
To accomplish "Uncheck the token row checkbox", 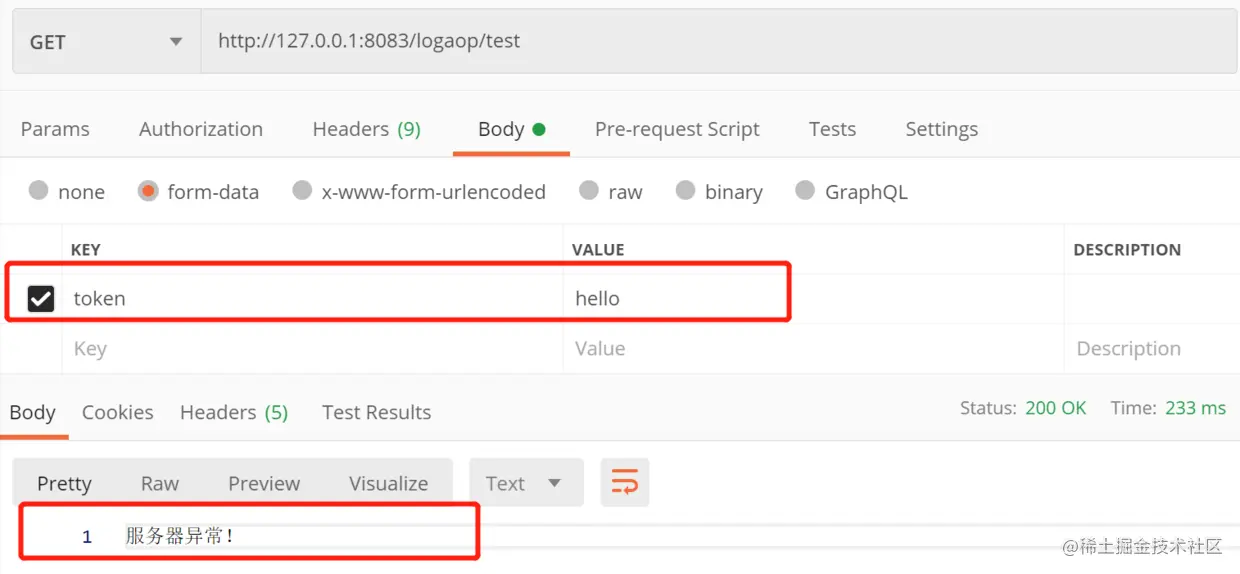I will tap(40, 298).
